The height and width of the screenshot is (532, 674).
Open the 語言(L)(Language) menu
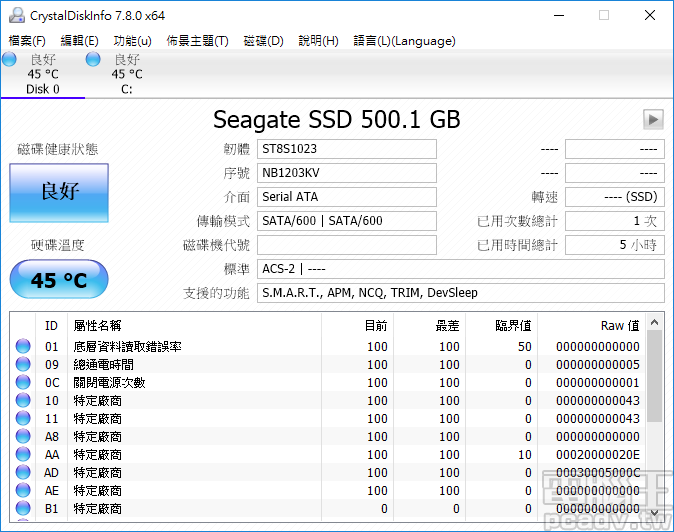coord(404,41)
